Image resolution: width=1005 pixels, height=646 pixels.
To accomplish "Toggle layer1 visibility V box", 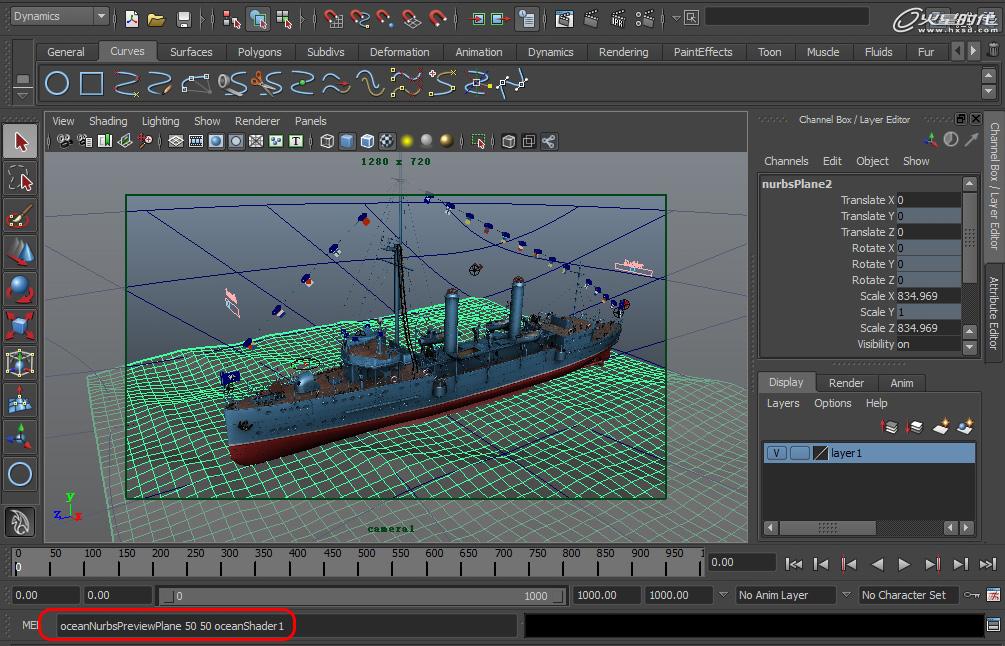I will coord(776,453).
